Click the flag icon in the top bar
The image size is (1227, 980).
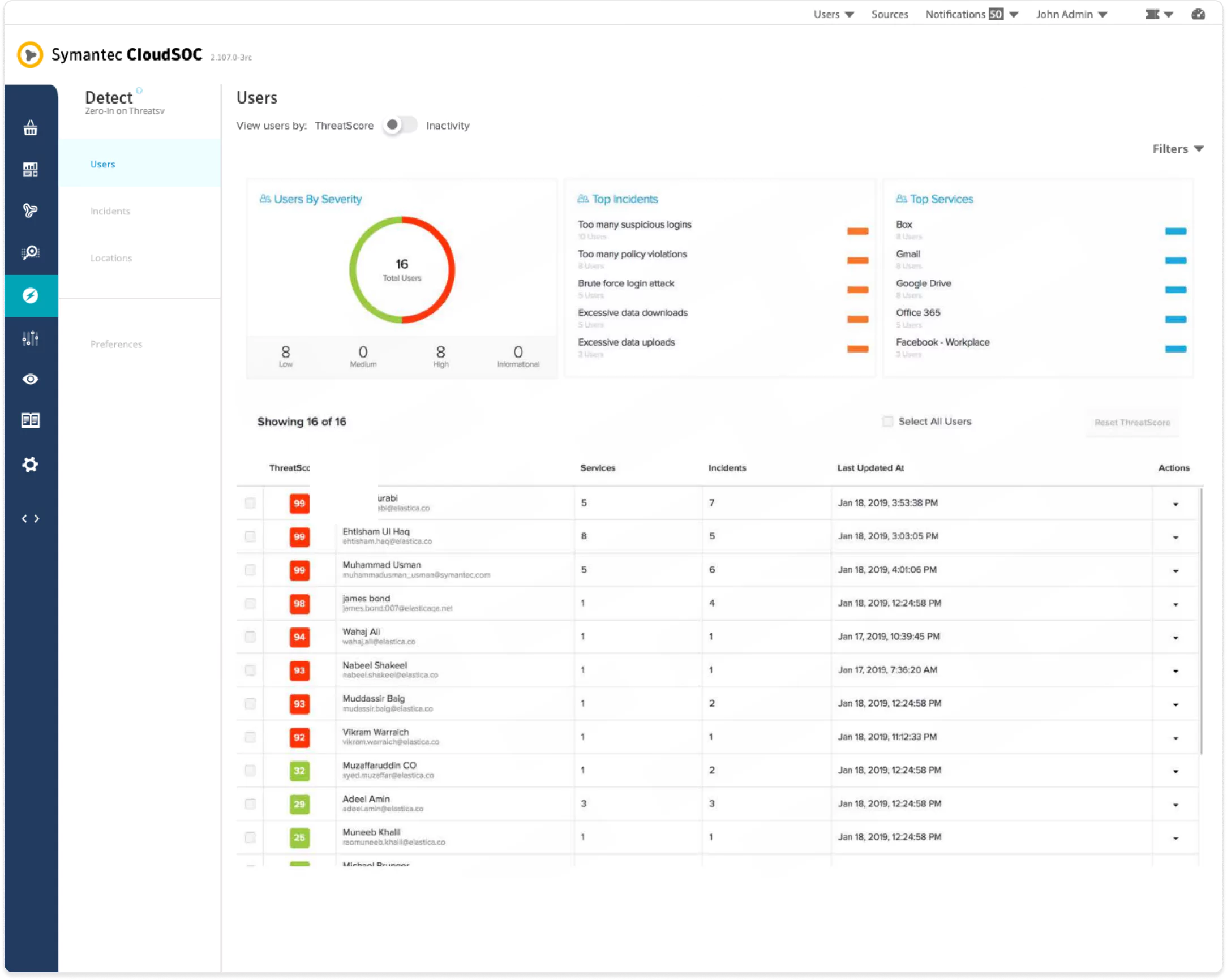tap(1152, 14)
